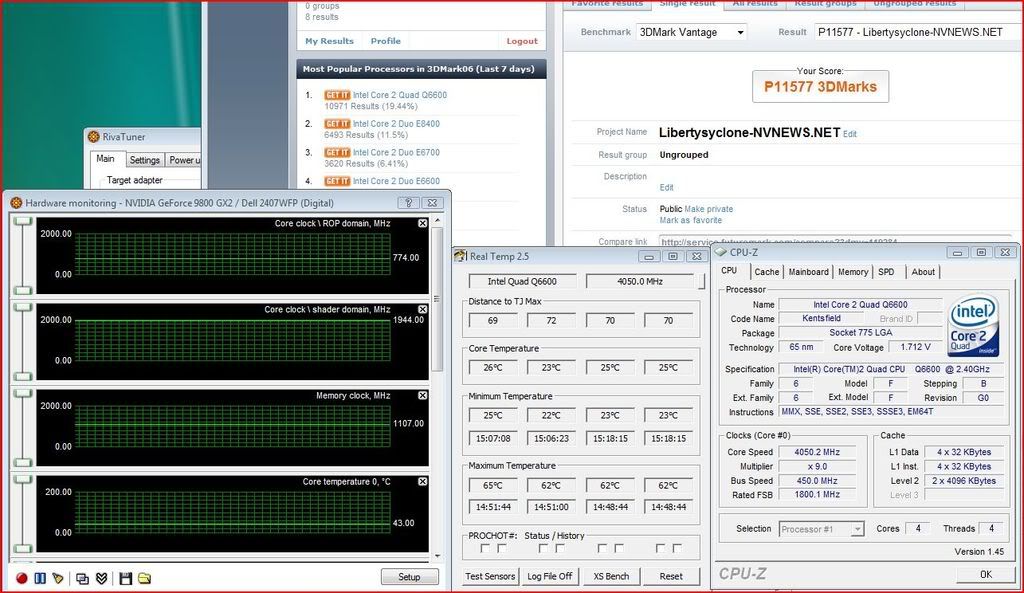Click the 65°C maximum temperature value
The image size is (1024, 593).
[493, 485]
